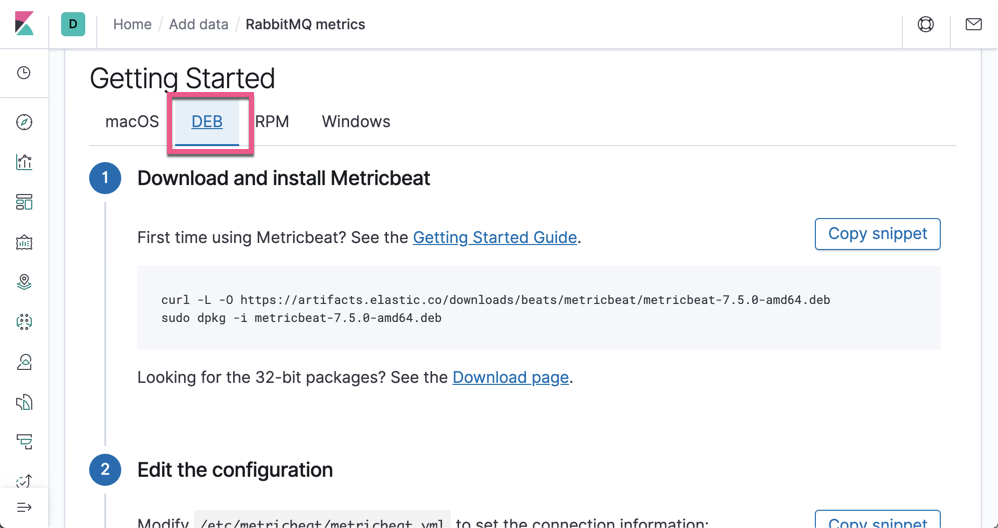Open the help menu icon

pos(926,24)
